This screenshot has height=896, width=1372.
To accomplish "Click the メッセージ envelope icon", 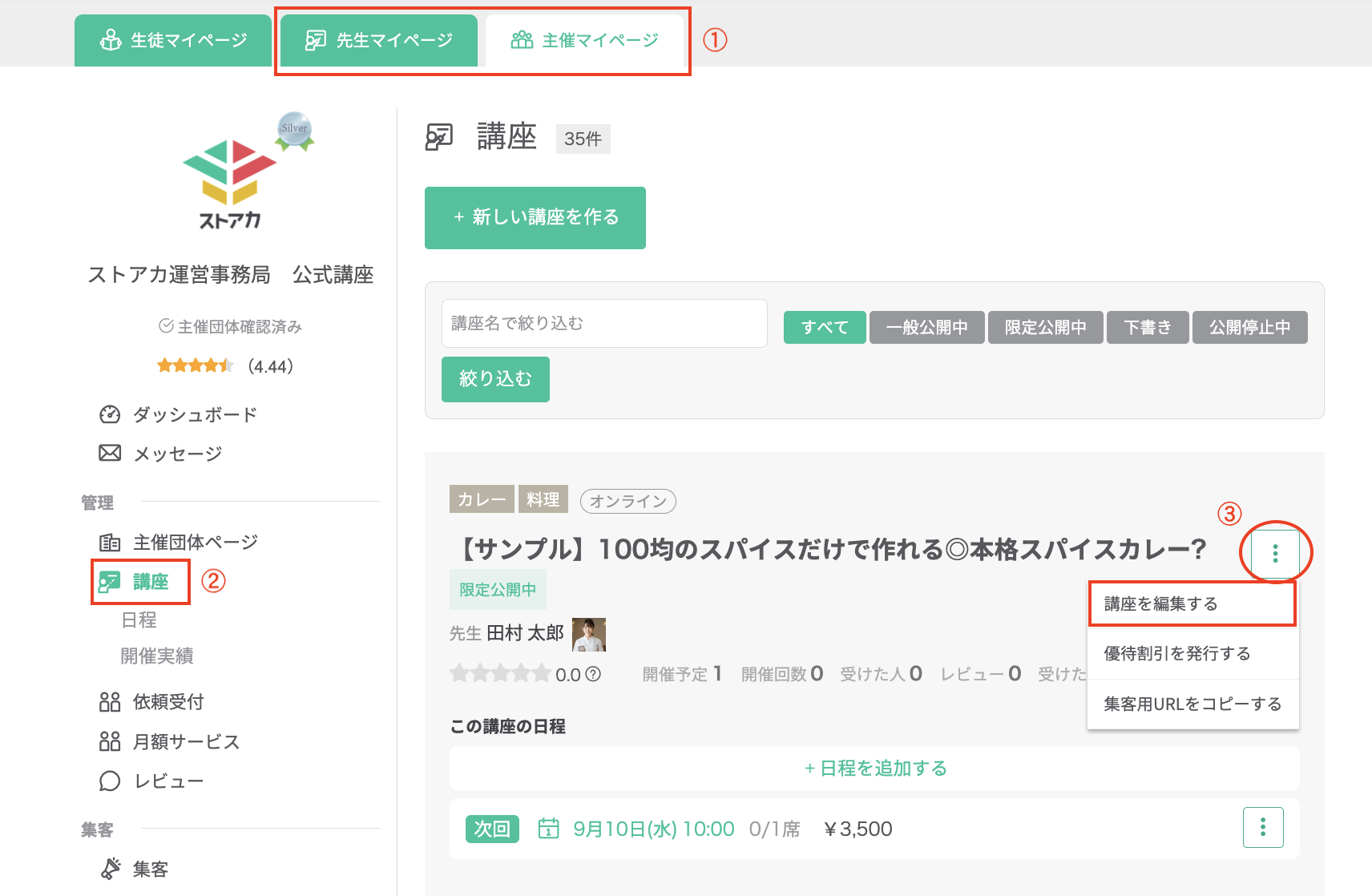I will [110, 453].
